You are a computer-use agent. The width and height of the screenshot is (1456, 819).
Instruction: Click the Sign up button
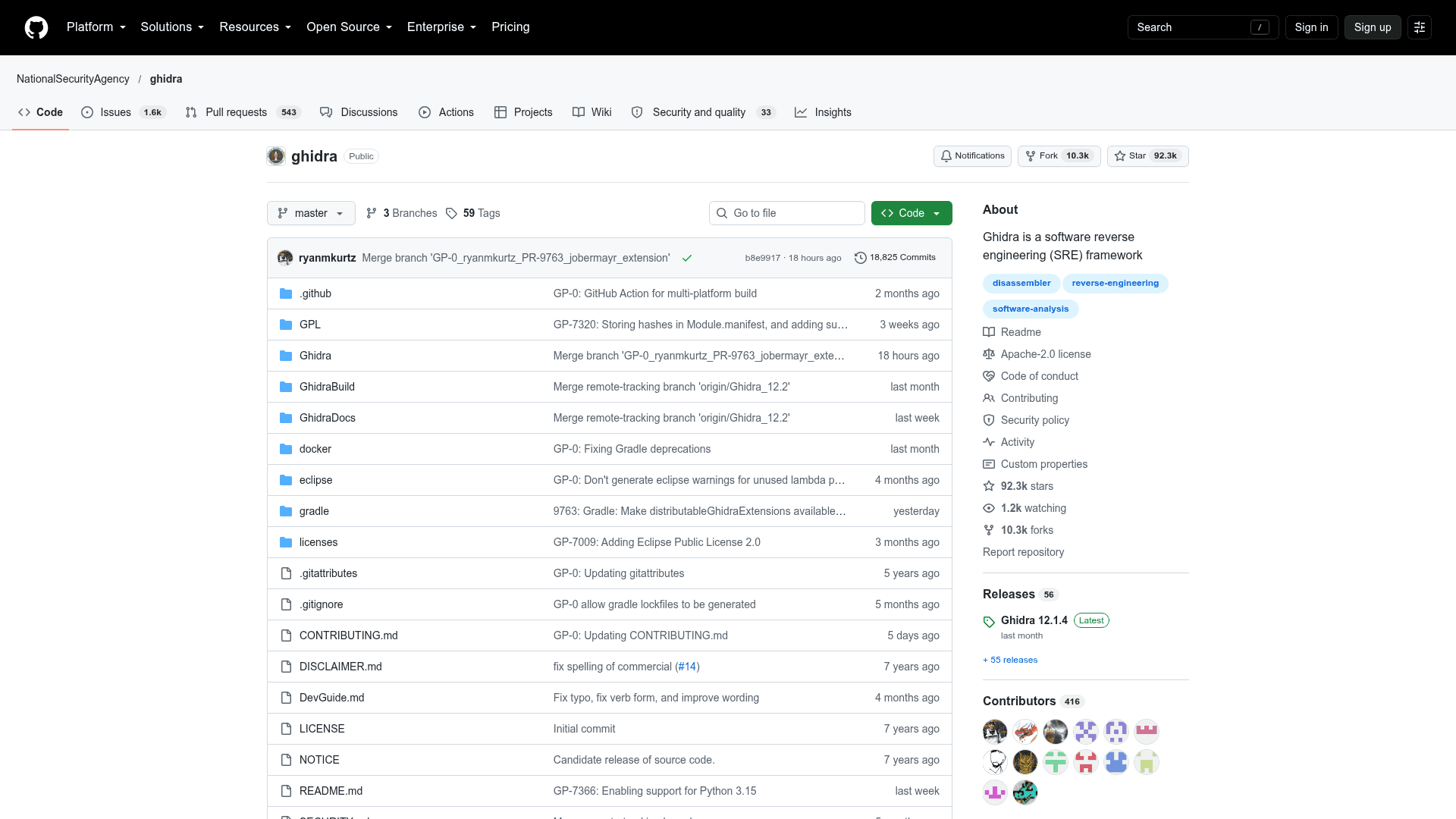pyautogui.click(x=1373, y=27)
